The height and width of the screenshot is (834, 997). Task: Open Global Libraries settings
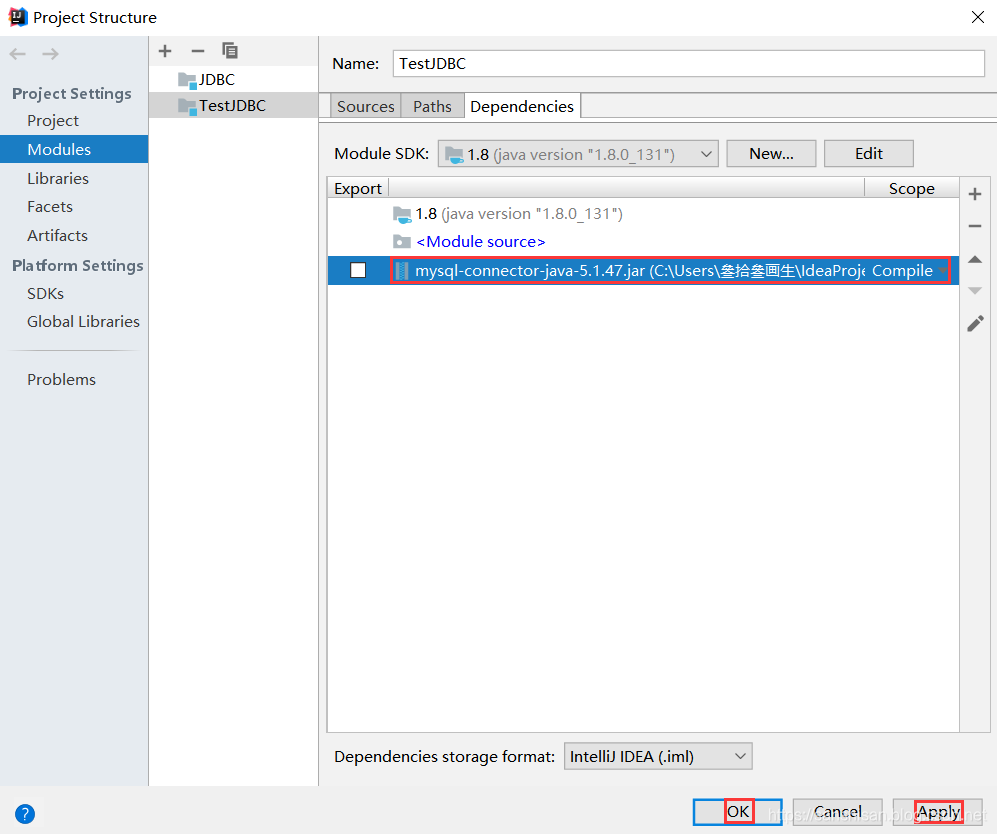[83, 322]
